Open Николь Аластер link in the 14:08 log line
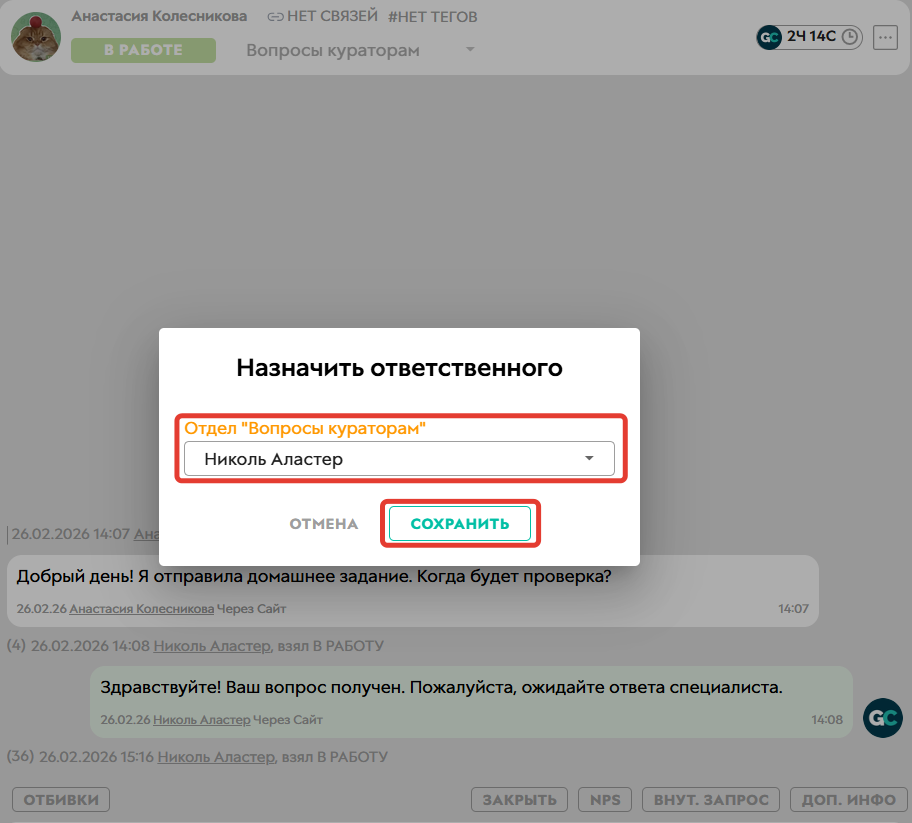 (212, 646)
